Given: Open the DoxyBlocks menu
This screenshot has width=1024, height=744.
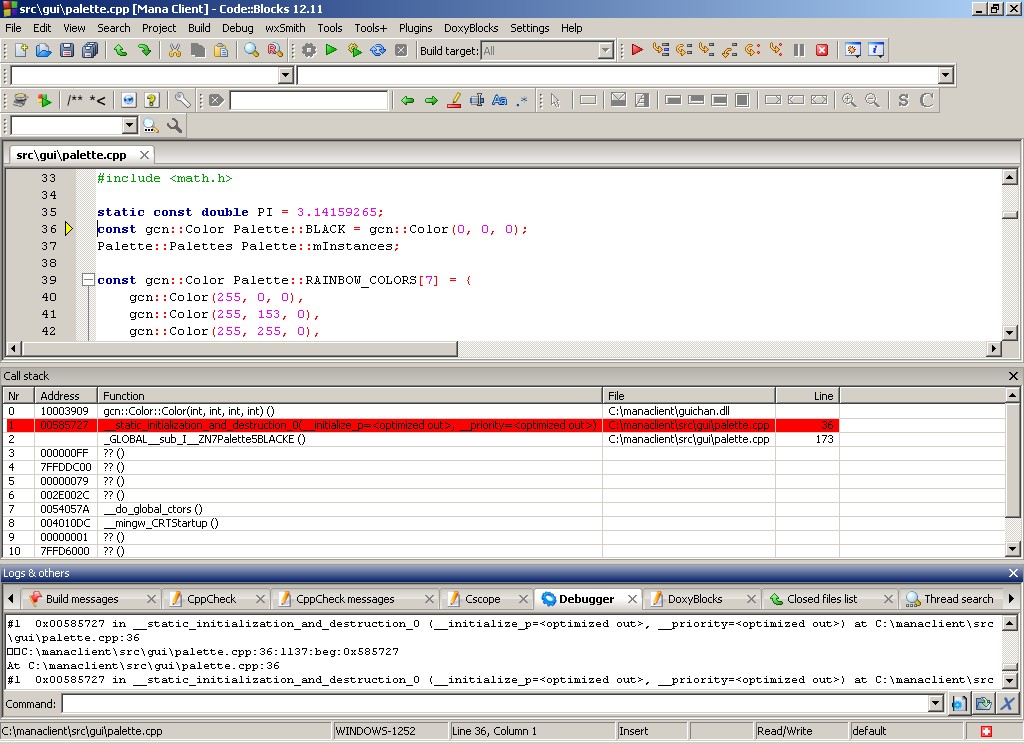Looking at the screenshot, I should click(x=471, y=28).
